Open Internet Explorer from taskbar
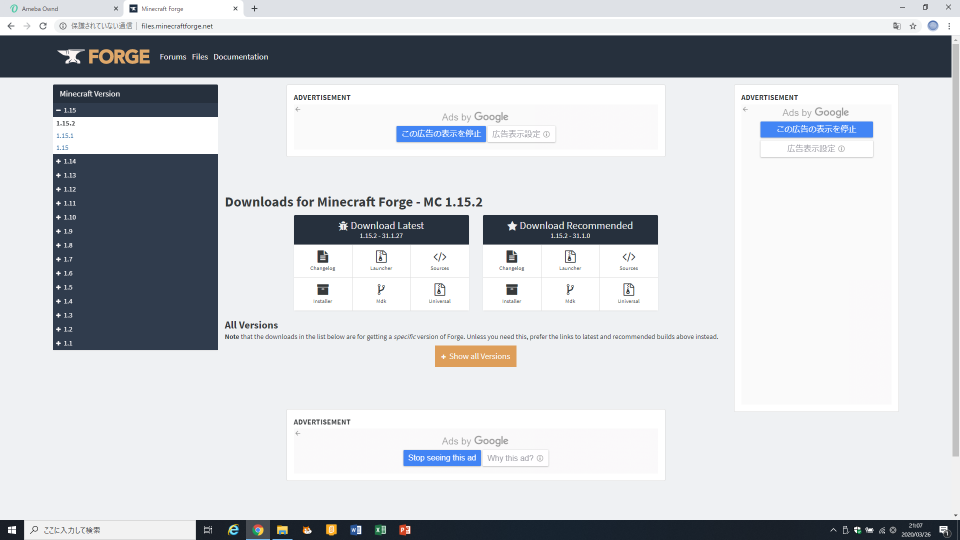 [233, 530]
